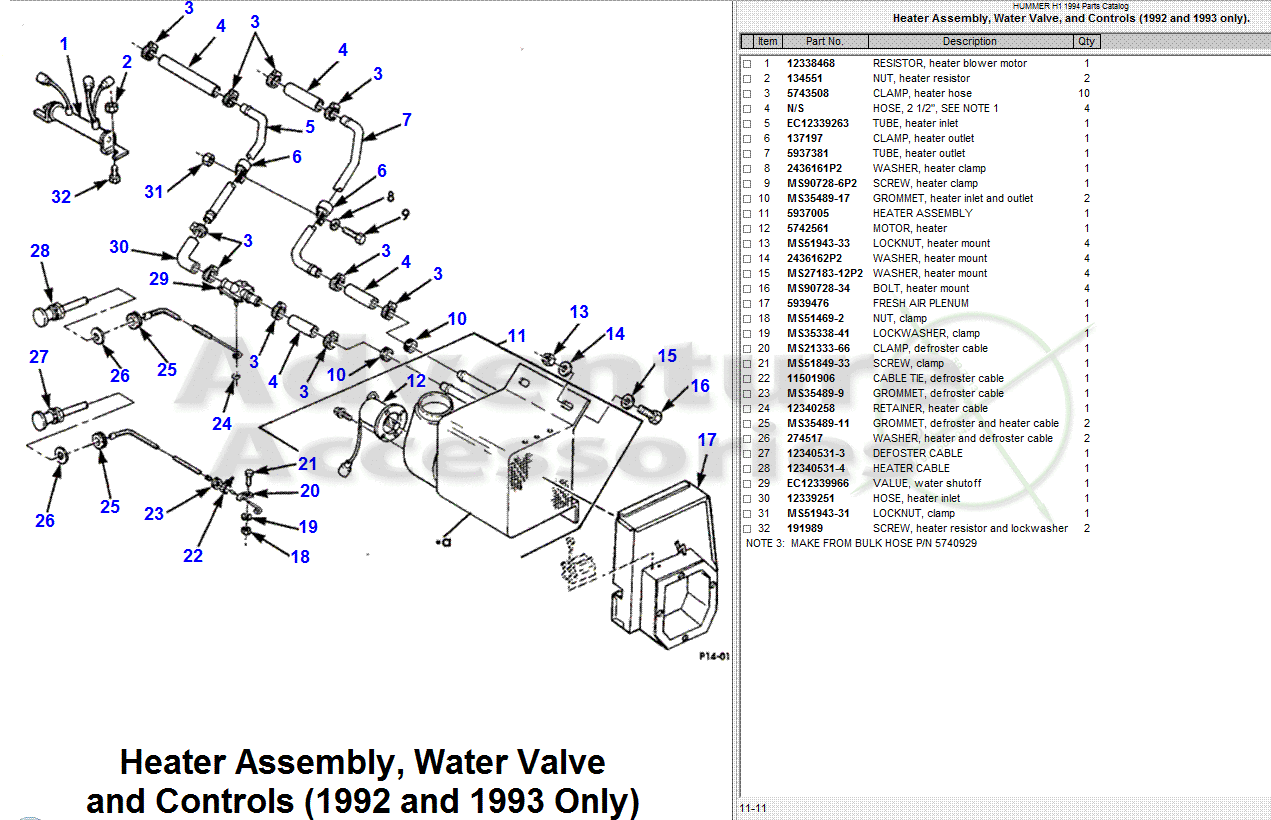Select part number 5939476

coord(808,303)
